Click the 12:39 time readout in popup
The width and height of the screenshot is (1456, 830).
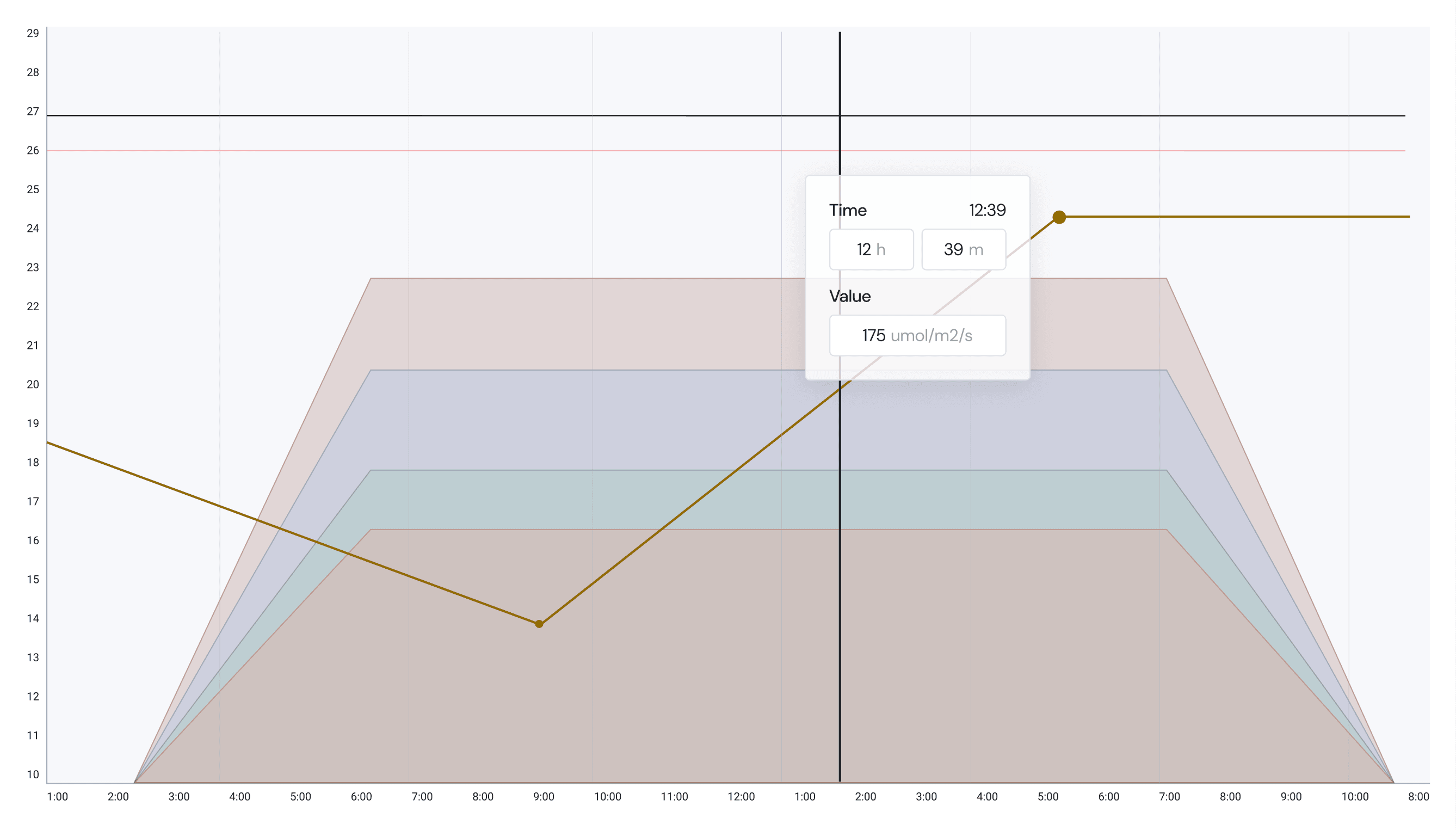click(x=987, y=210)
